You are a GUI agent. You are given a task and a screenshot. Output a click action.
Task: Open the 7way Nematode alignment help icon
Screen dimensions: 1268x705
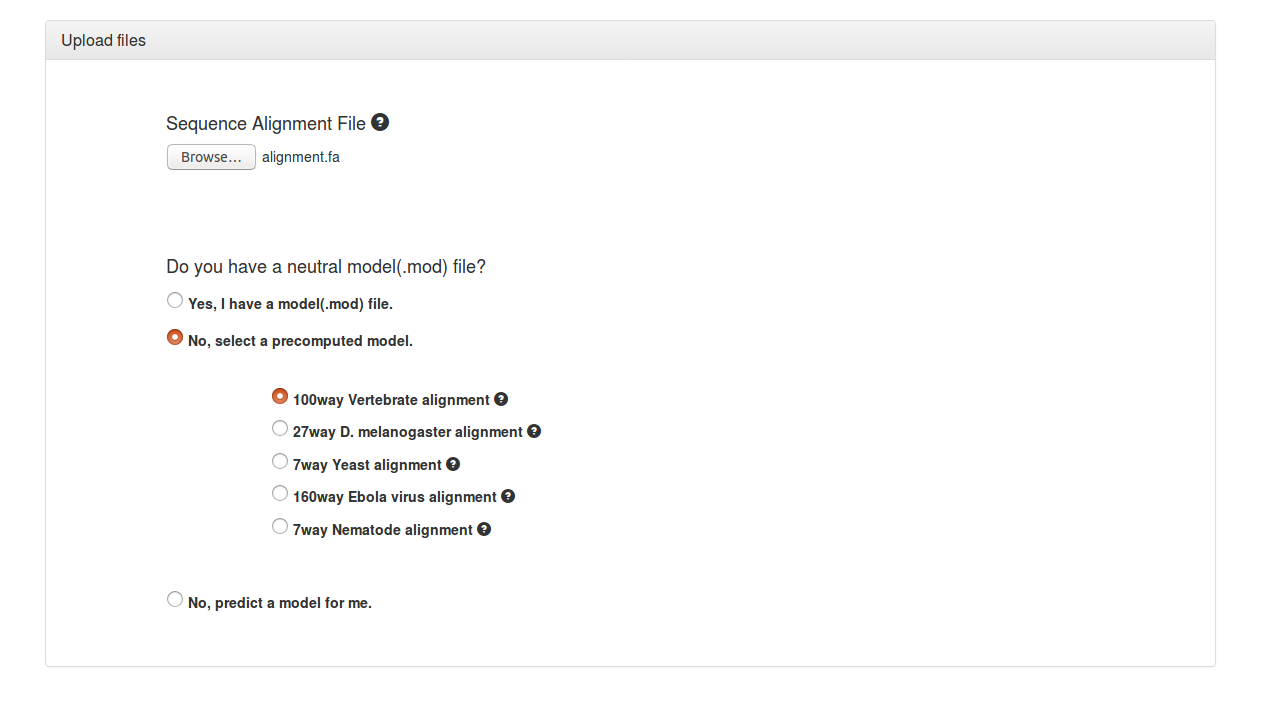[484, 529]
